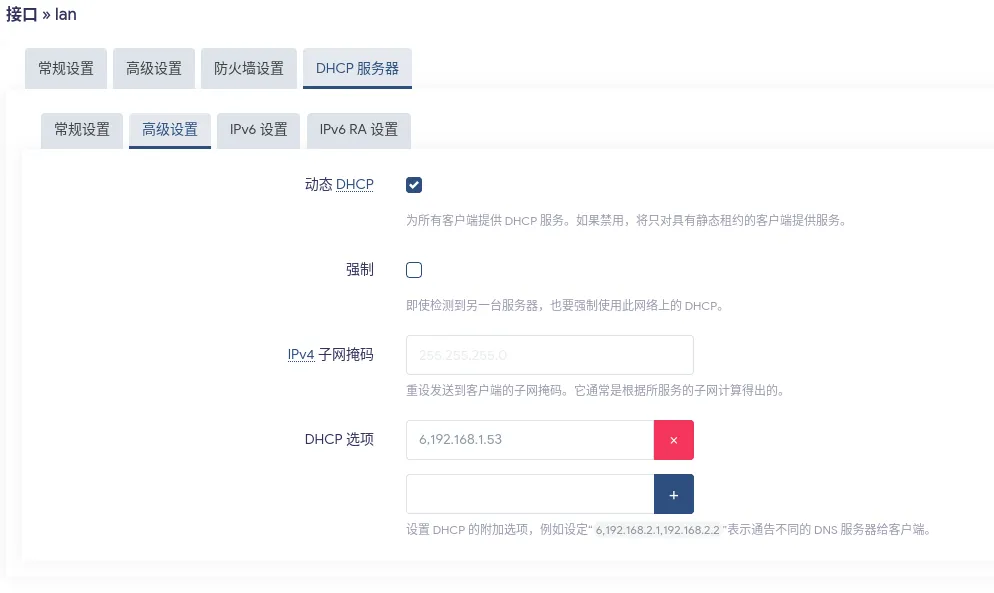The image size is (994, 593).
Task: Select the DHCP 服务器 tab
Action: click(x=357, y=68)
